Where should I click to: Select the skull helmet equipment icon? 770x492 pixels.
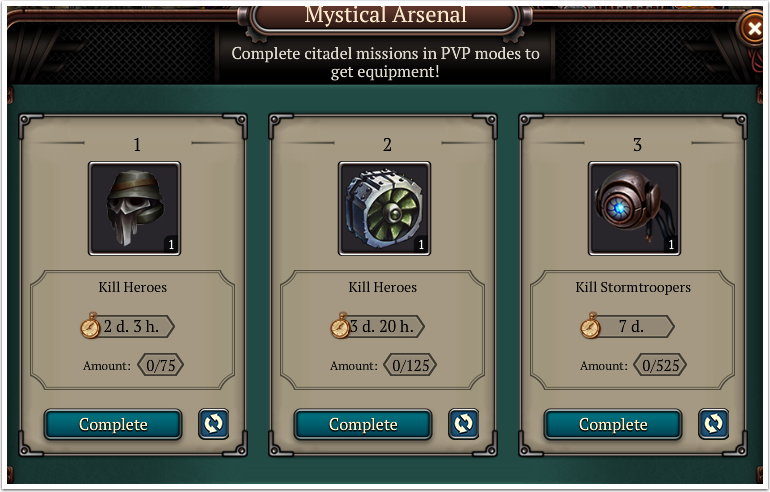[135, 208]
